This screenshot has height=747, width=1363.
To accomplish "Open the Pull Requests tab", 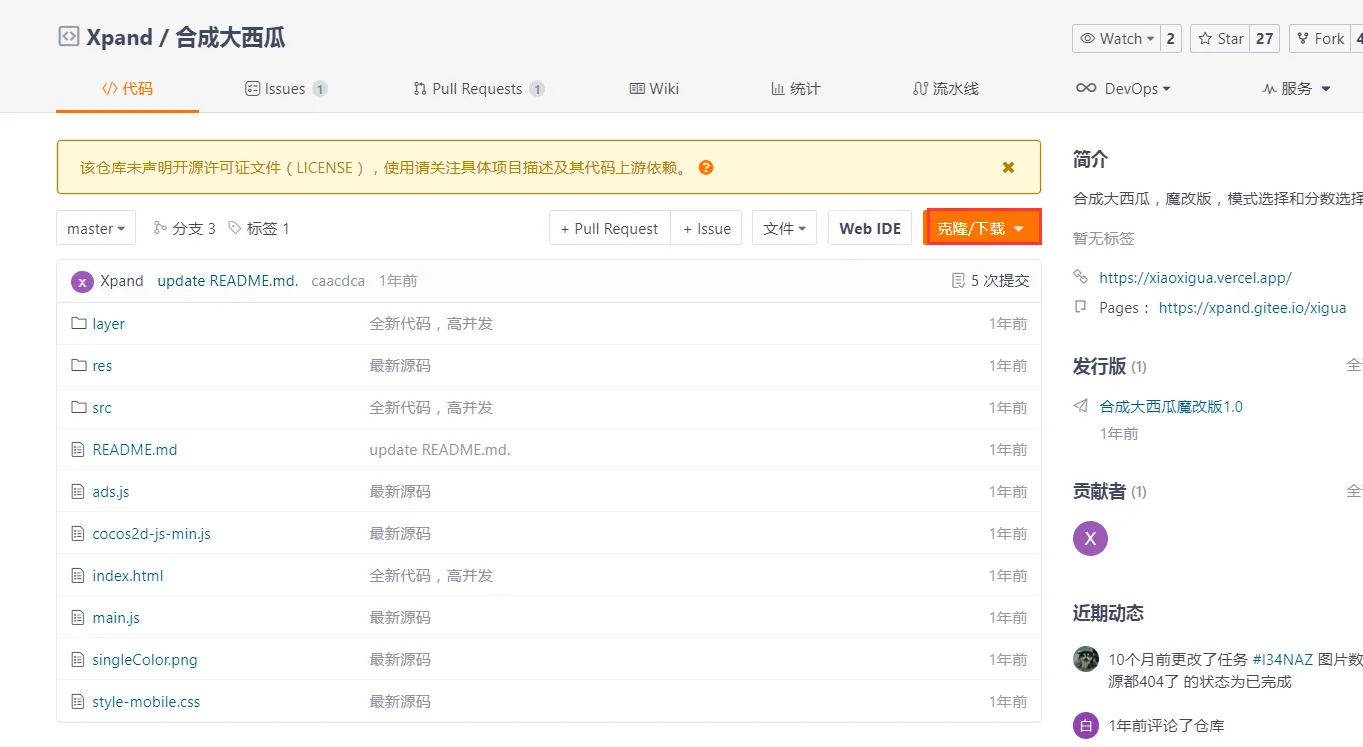I will [x=478, y=89].
